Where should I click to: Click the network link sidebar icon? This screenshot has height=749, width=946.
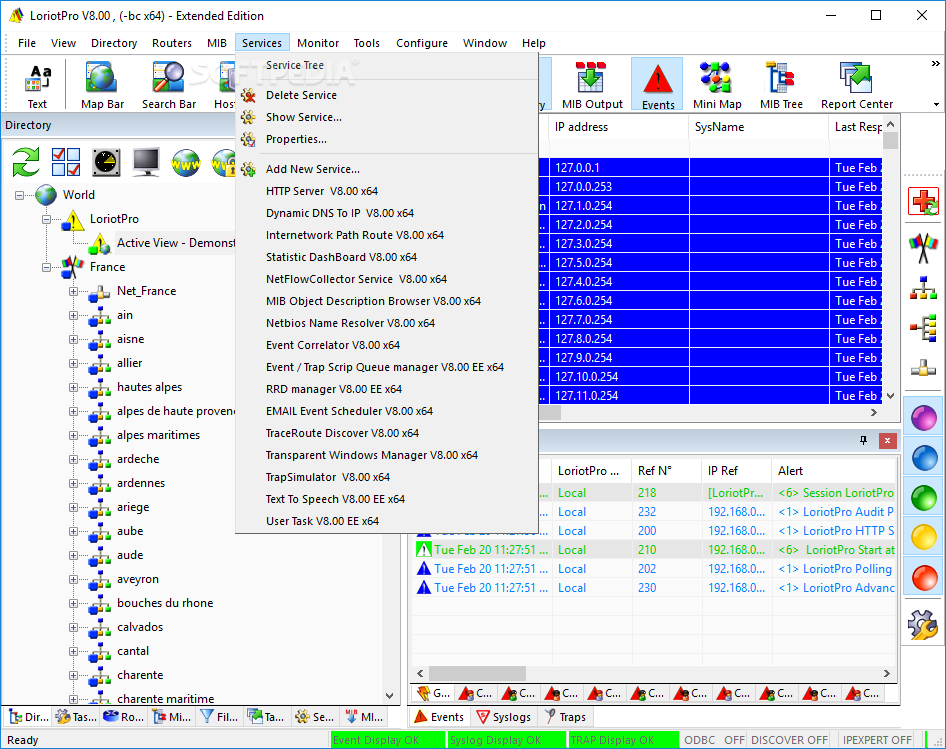point(923,368)
